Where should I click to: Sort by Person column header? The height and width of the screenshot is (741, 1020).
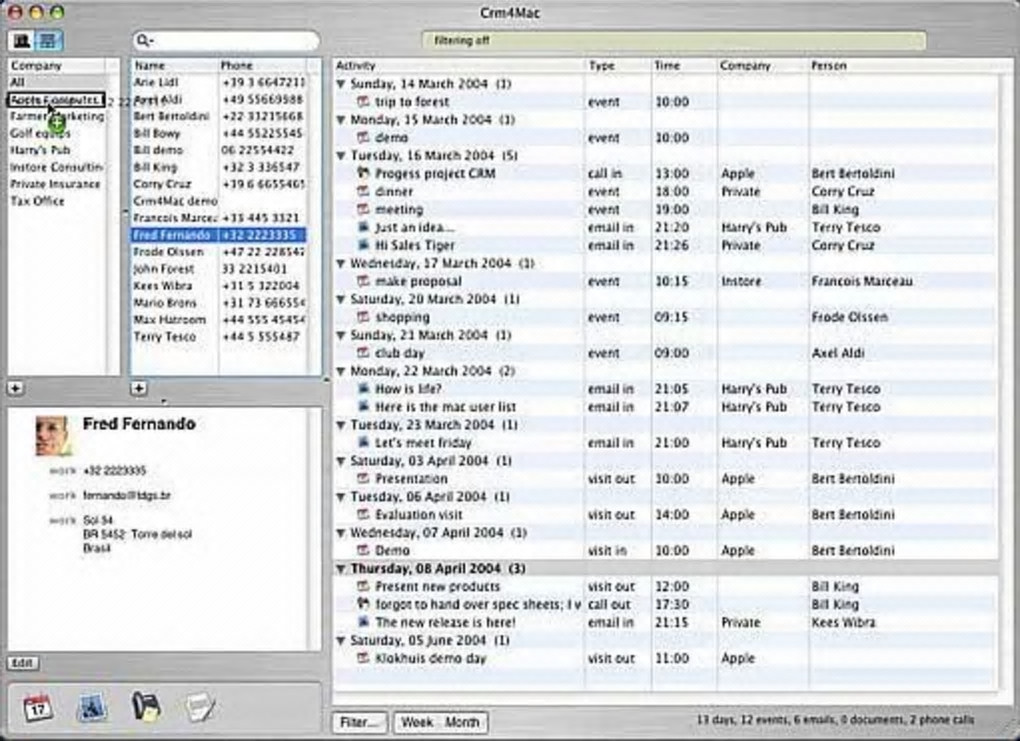902,66
